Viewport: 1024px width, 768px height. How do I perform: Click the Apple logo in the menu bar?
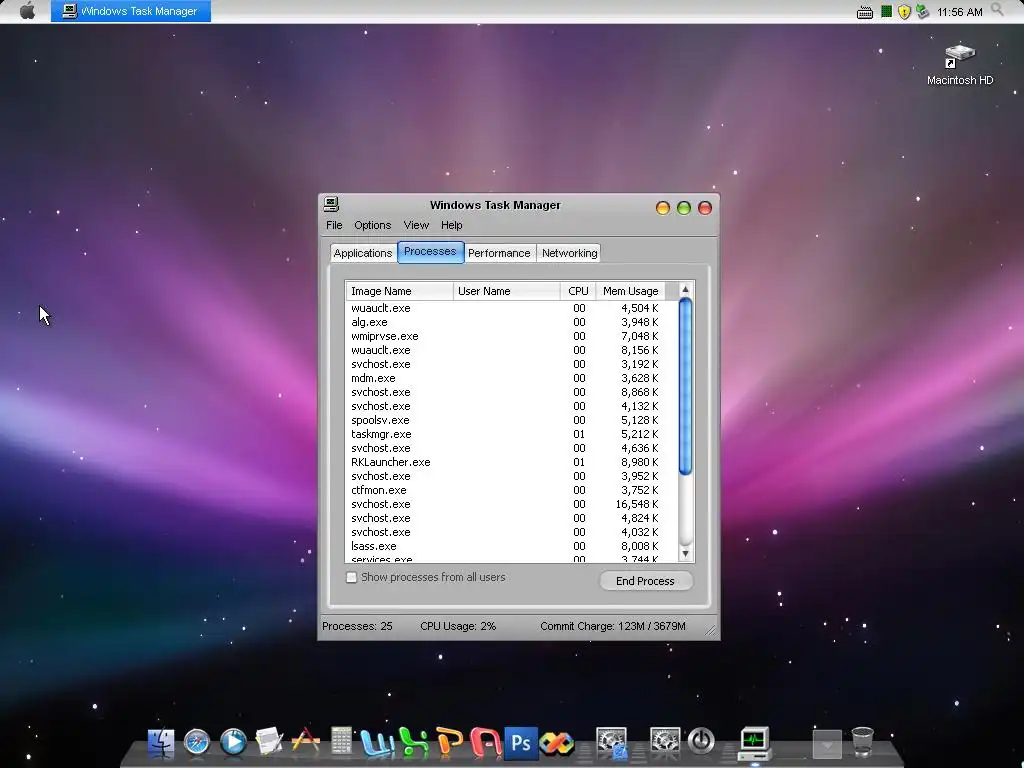(x=27, y=11)
